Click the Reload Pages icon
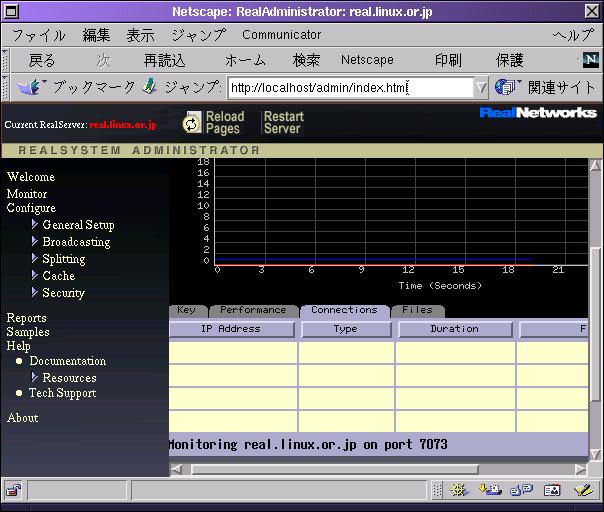This screenshot has width=604, height=512. (192, 123)
